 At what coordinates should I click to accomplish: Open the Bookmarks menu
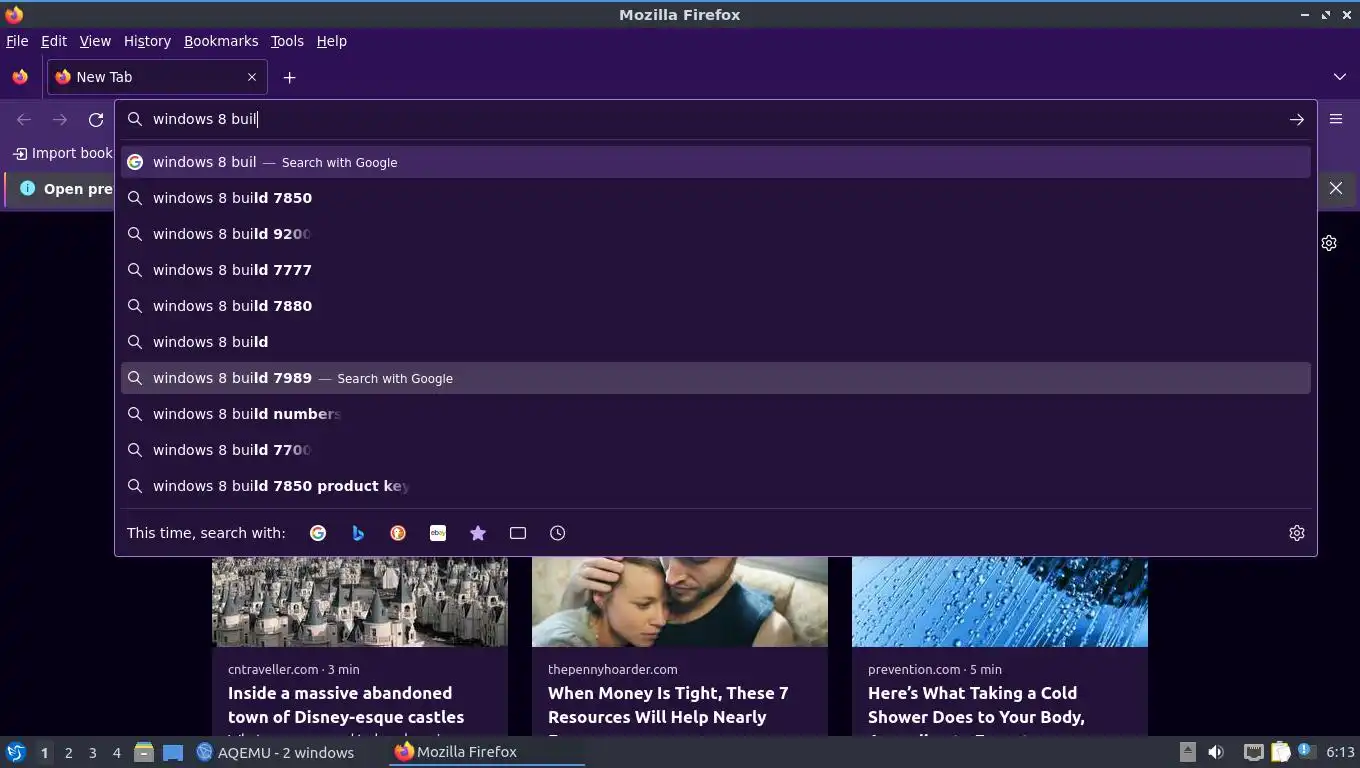click(x=221, y=41)
